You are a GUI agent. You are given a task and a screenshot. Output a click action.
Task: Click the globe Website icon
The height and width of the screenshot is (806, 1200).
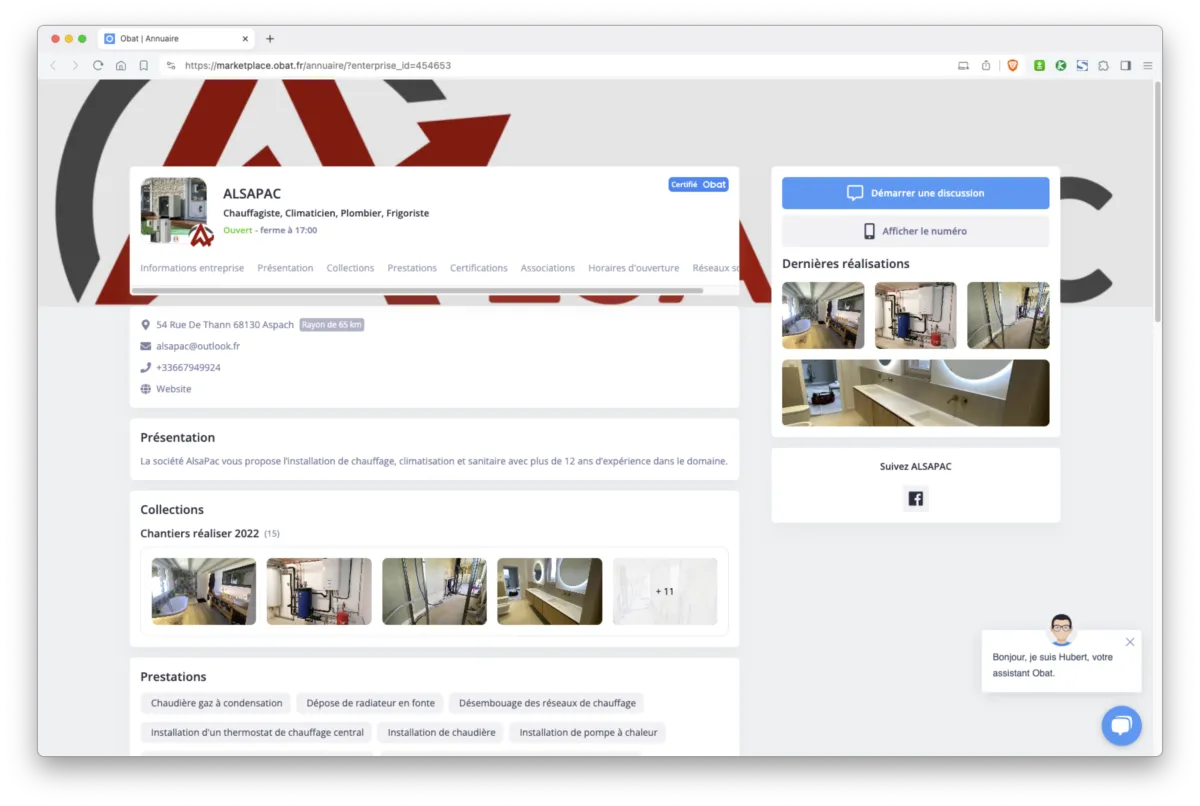coord(146,389)
